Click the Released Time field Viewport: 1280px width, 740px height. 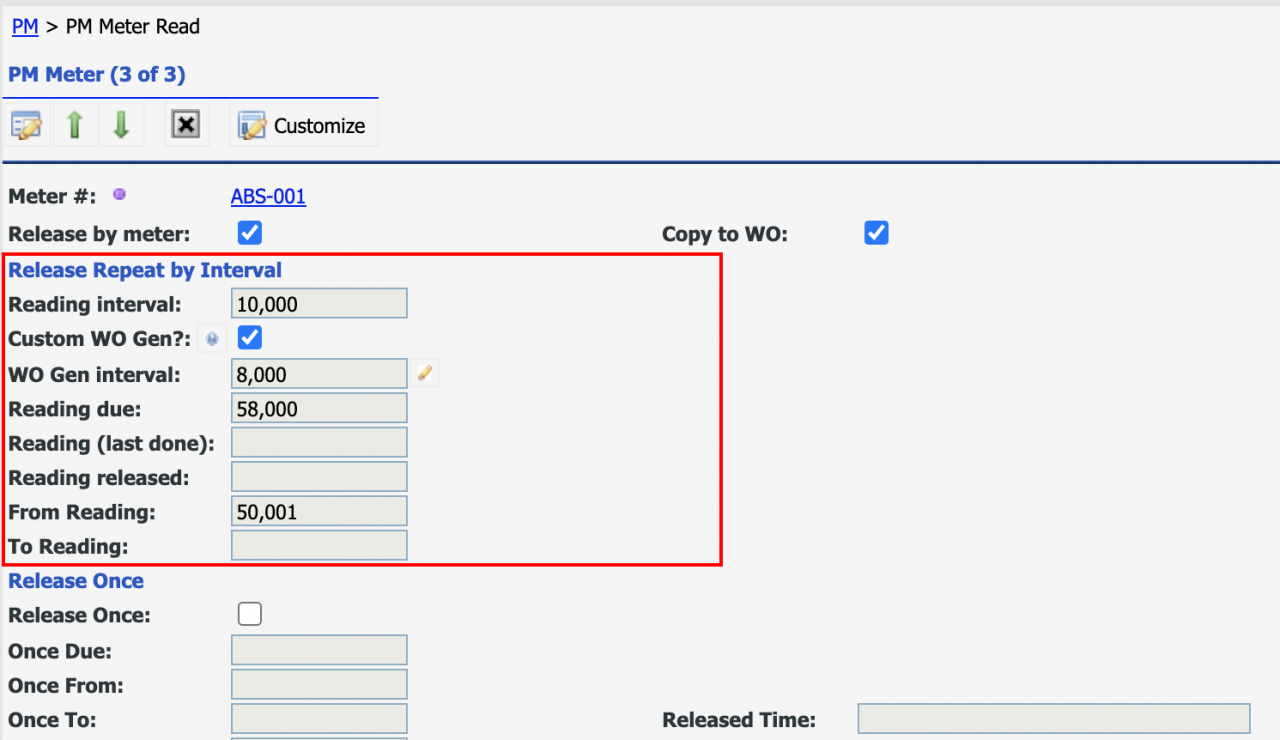pyautogui.click(x=1053, y=718)
